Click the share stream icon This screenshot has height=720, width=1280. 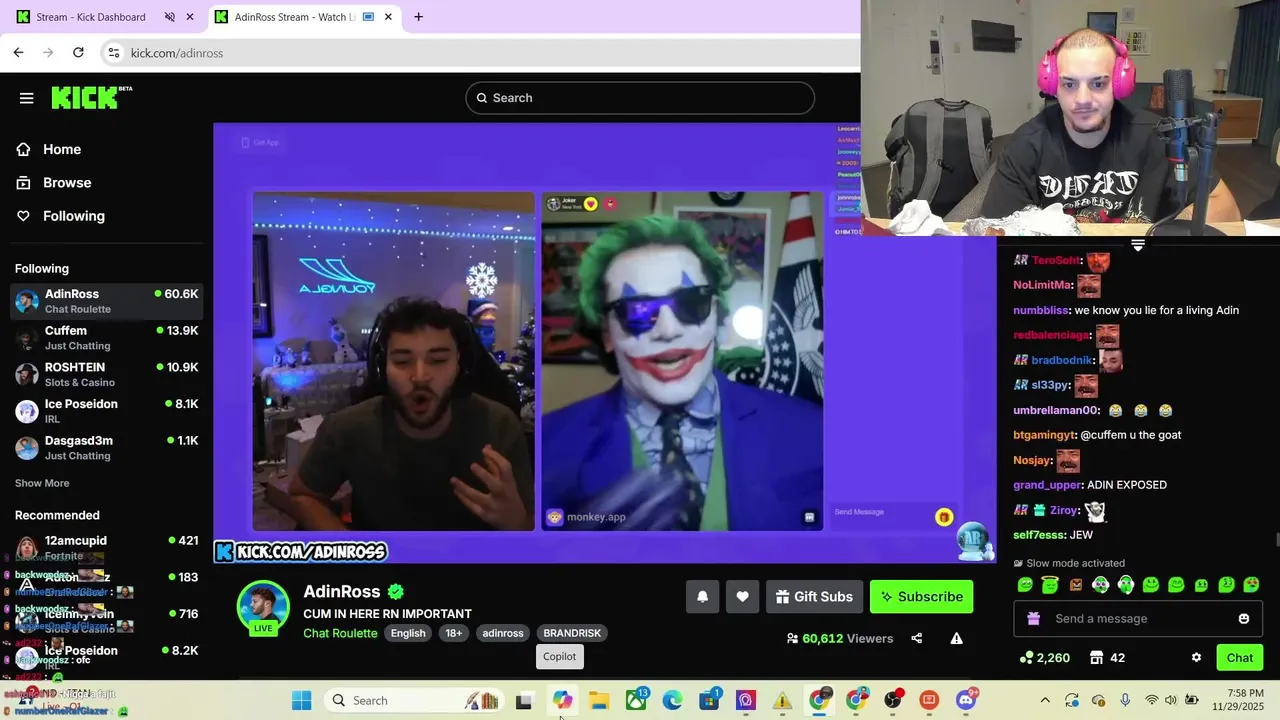tap(916, 638)
